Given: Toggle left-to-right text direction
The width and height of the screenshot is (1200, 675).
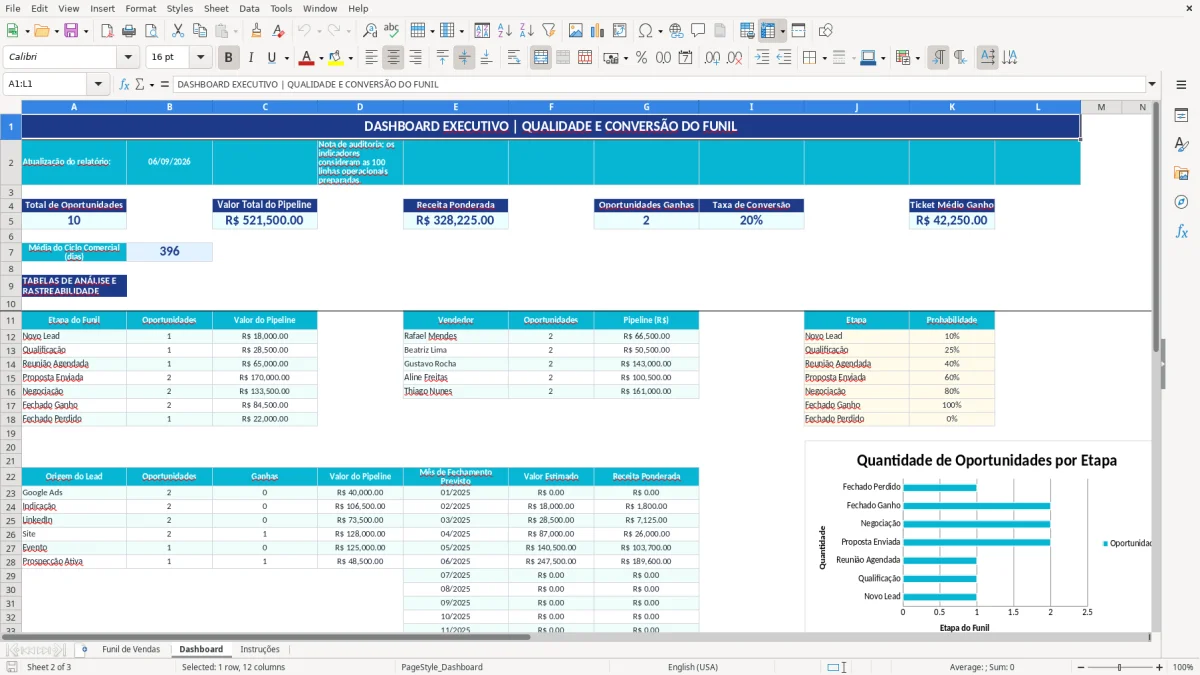Looking at the screenshot, I should coord(938,58).
